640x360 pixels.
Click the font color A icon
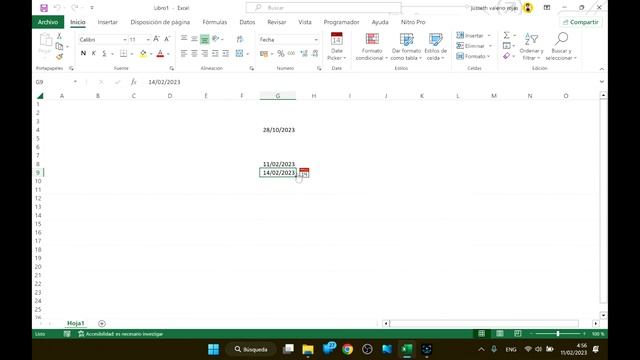(160, 53)
